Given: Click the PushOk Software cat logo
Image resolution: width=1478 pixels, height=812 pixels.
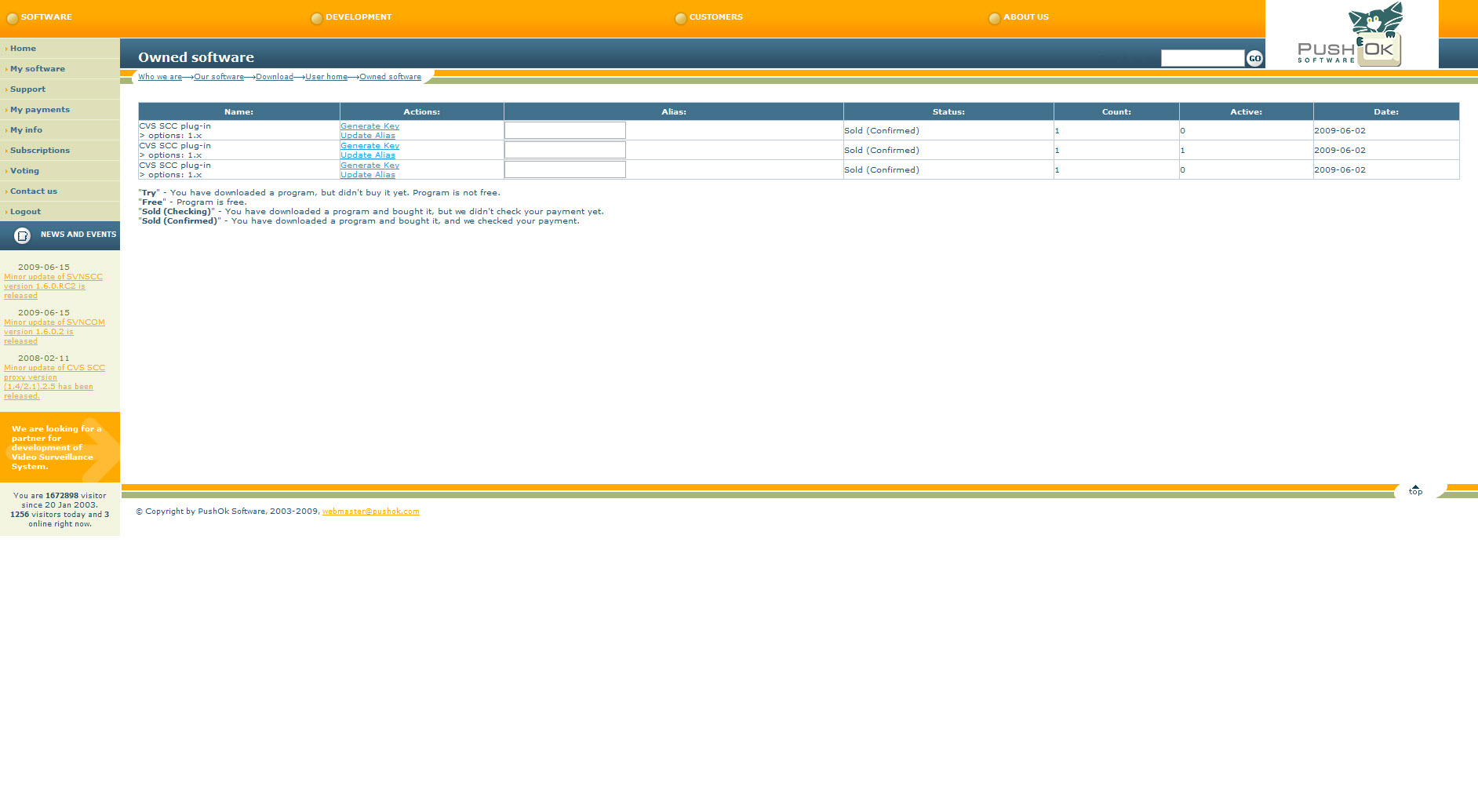Looking at the screenshot, I should pyautogui.click(x=1351, y=35).
